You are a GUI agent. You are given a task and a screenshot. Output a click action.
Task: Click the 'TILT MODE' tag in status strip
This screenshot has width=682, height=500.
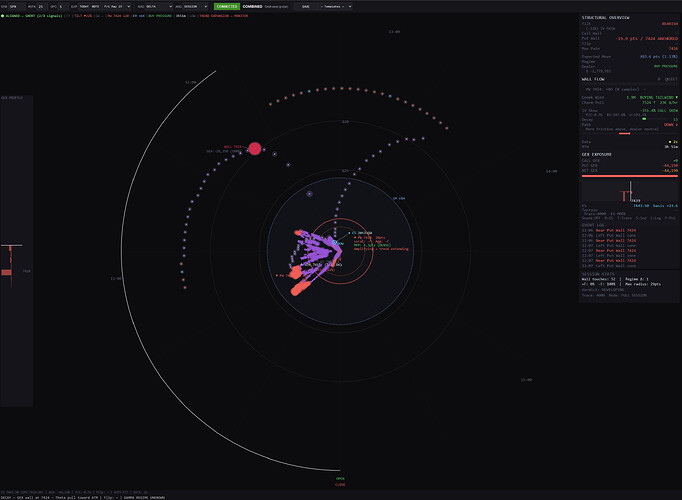(x=83, y=16)
